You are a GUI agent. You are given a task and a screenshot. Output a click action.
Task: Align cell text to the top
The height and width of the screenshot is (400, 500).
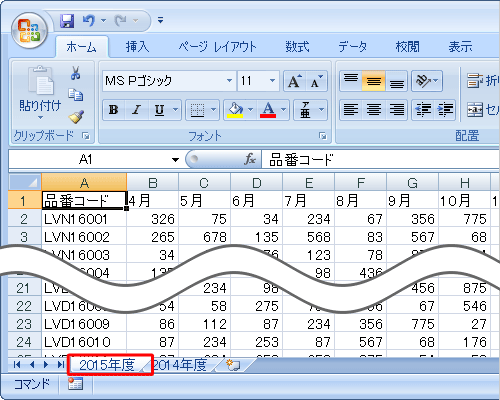pyautogui.click(x=351, y=81)
